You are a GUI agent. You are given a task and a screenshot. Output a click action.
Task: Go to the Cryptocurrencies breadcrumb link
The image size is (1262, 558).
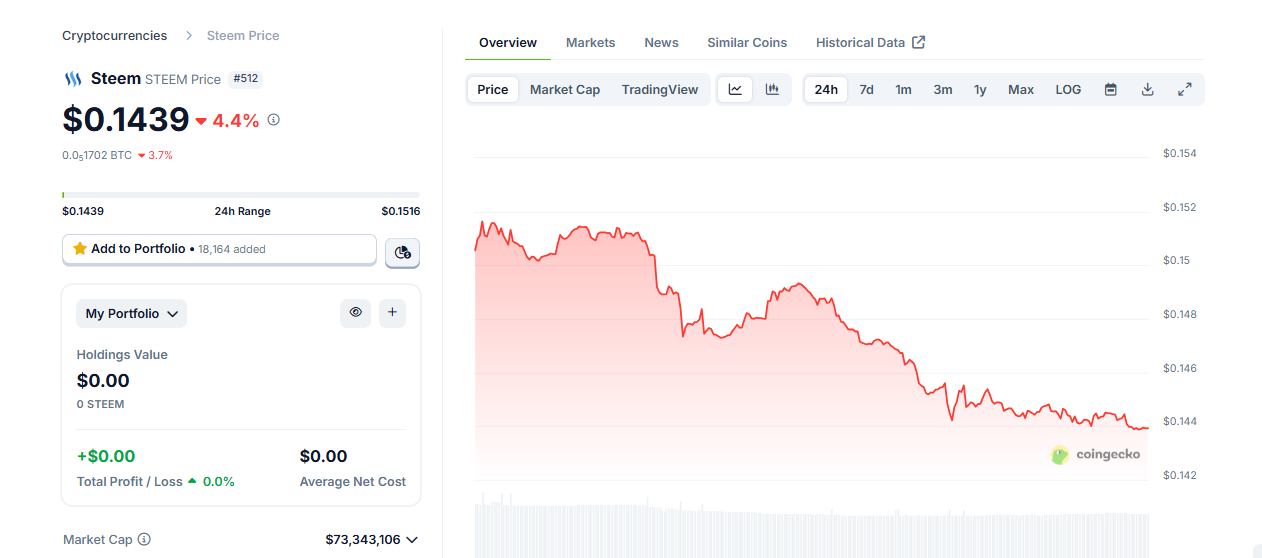[115, 35]
